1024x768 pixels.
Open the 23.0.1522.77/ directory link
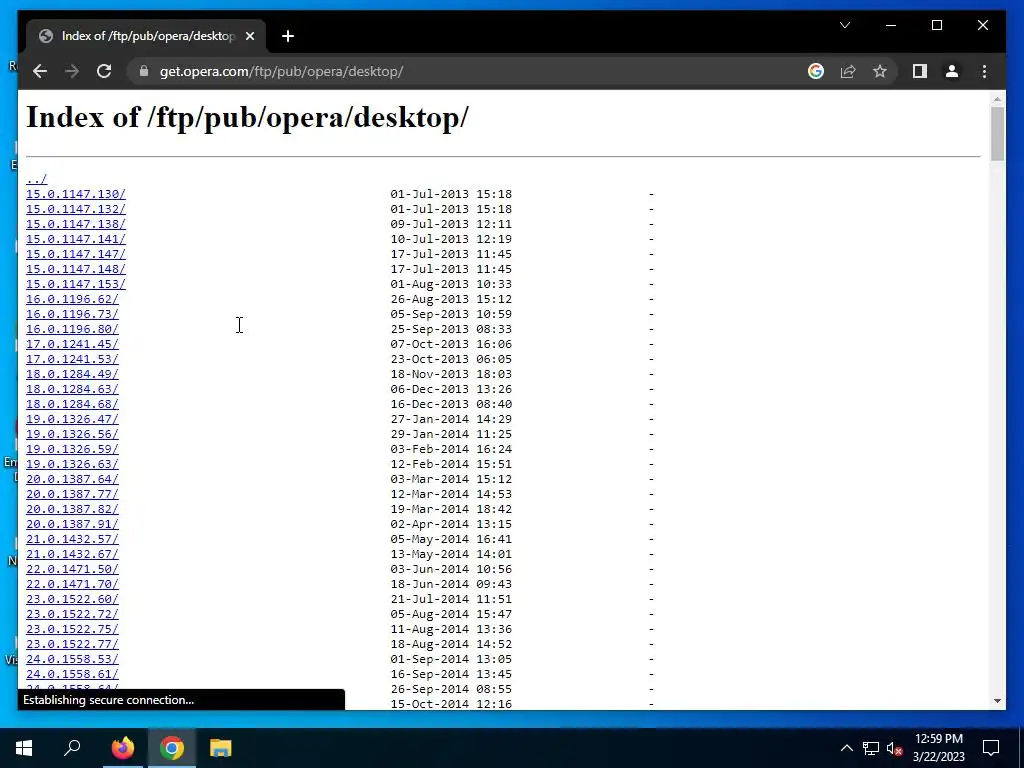[72, 645]
